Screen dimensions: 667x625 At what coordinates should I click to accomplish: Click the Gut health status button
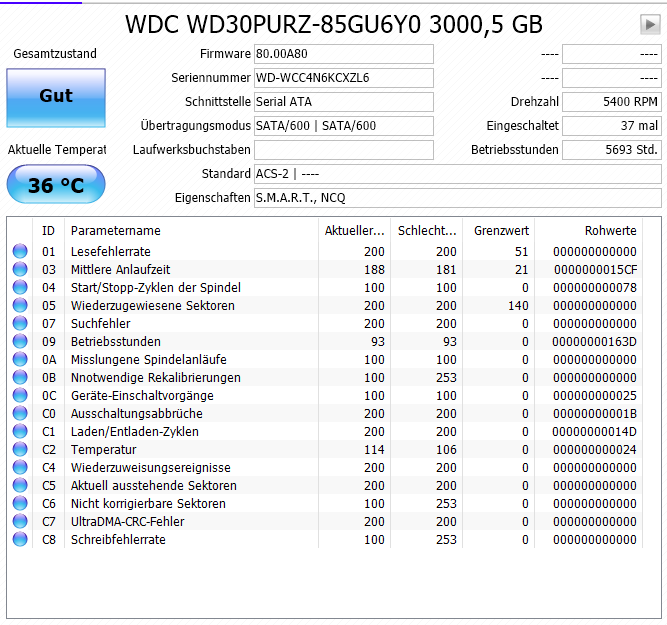(x=56, y=98)
